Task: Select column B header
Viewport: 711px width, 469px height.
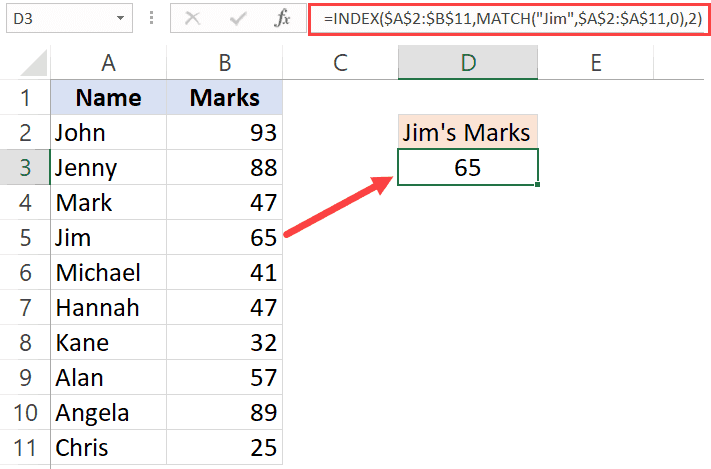Action: click(224, 63)
